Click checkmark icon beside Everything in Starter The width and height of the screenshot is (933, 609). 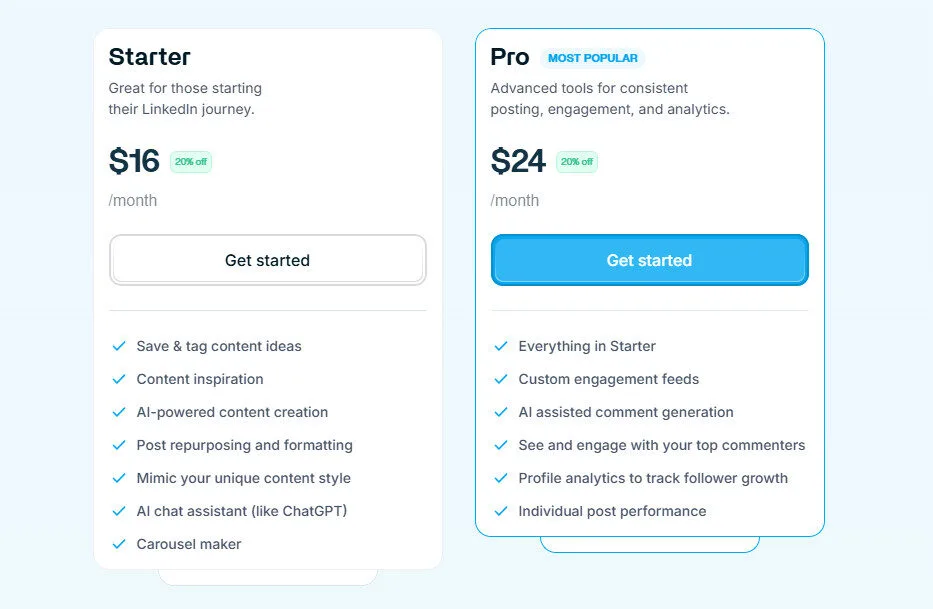tap(501, 346)
